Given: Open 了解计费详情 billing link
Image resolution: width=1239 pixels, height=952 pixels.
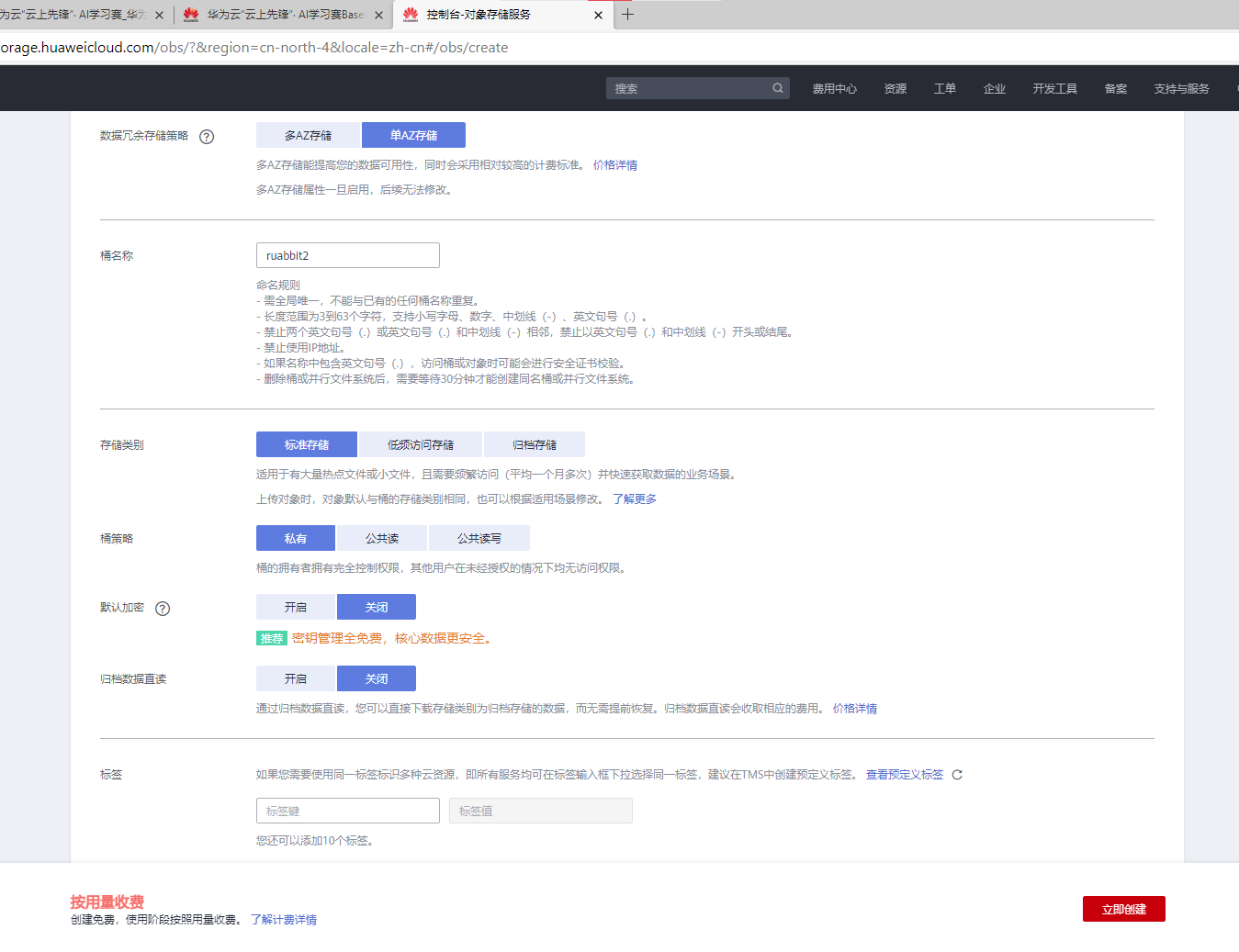Looking at the screenshot, I should [284, 920].
